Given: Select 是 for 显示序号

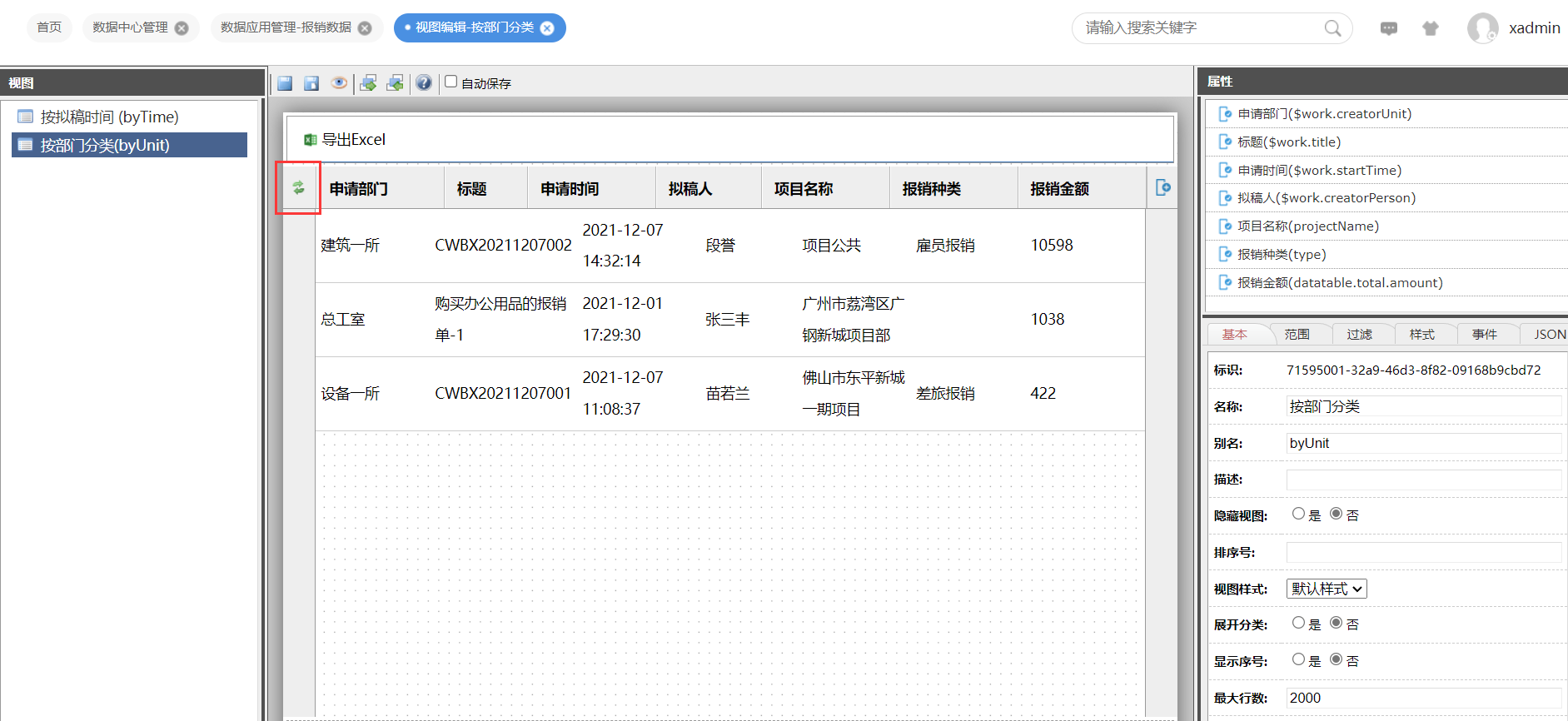Looking at the screenshot, I should (x=1298, y=659).
